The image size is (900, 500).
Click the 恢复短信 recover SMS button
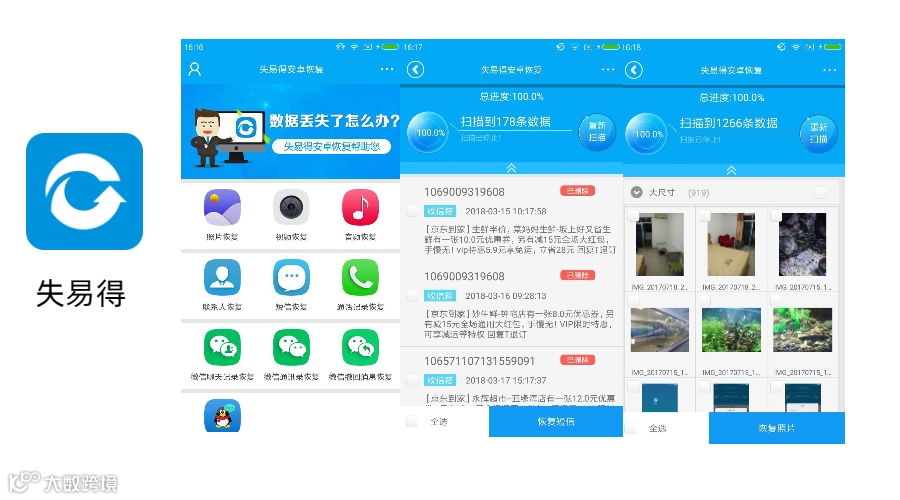(556, 421)
